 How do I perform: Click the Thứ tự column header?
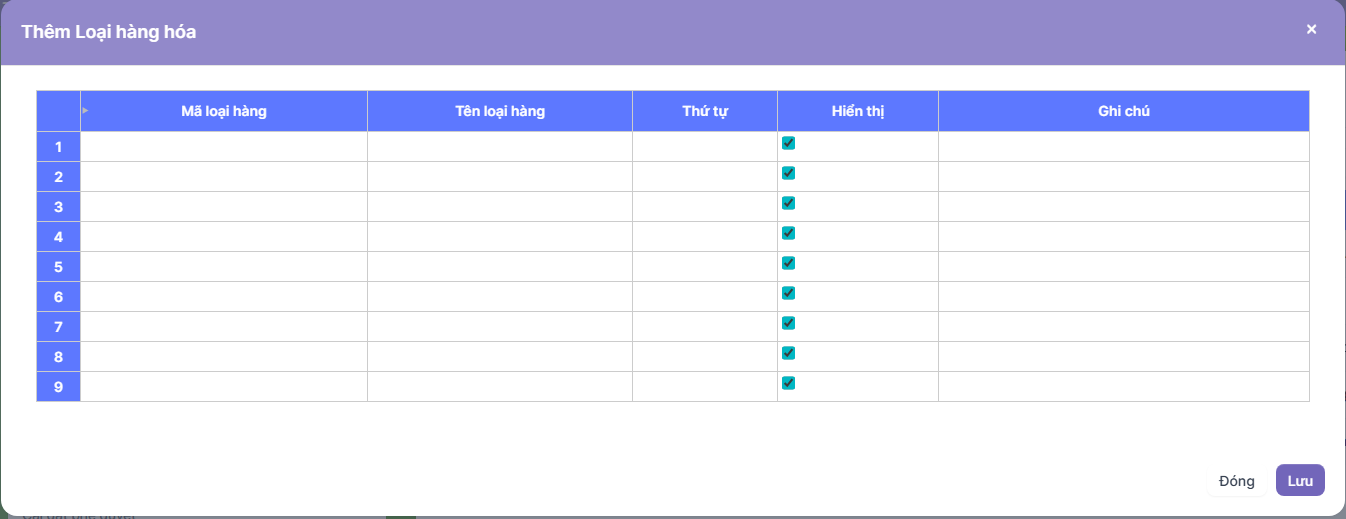[x=705, y=111]
